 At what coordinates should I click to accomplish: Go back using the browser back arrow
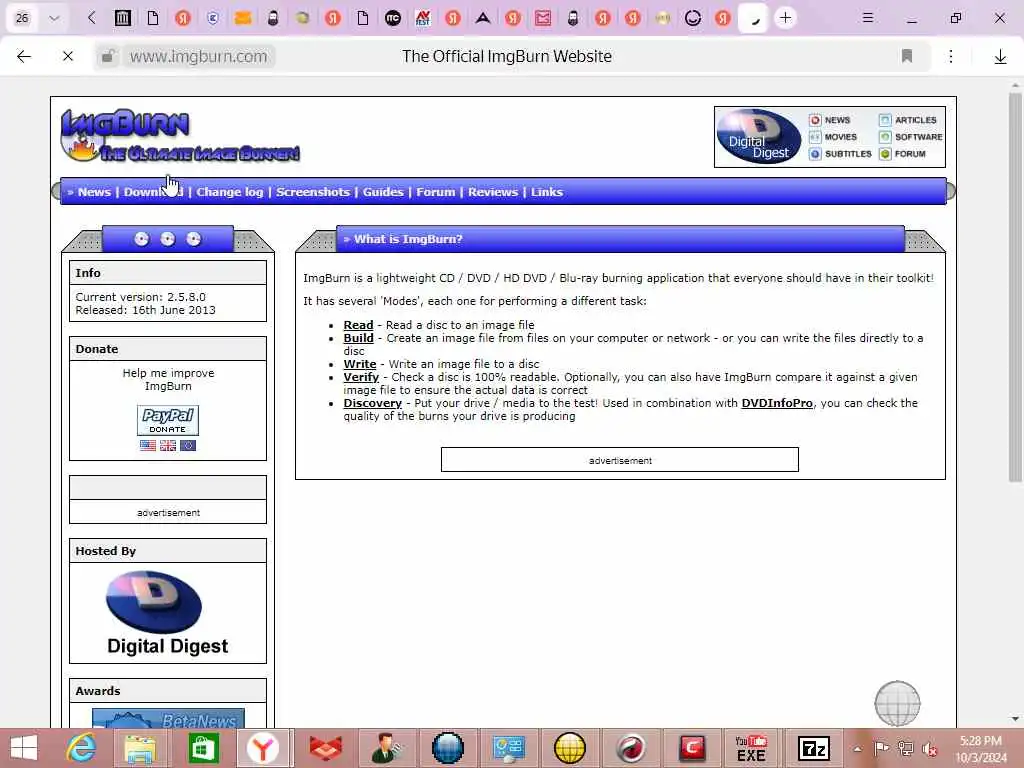click(24, 56)
